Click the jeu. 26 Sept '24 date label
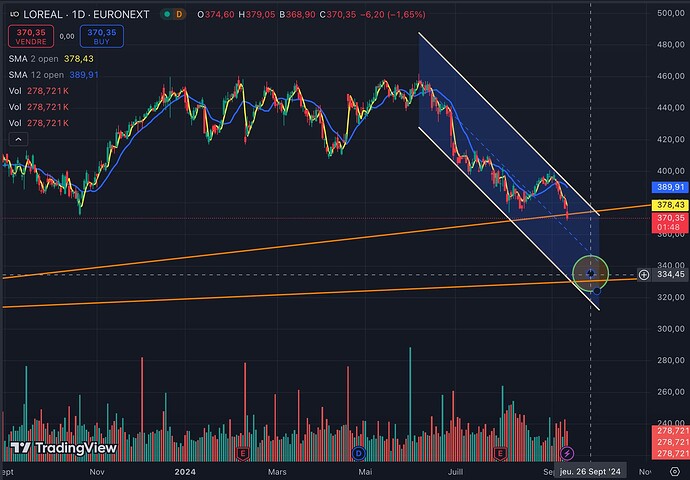The image size is (690, 480). [592, 471]
